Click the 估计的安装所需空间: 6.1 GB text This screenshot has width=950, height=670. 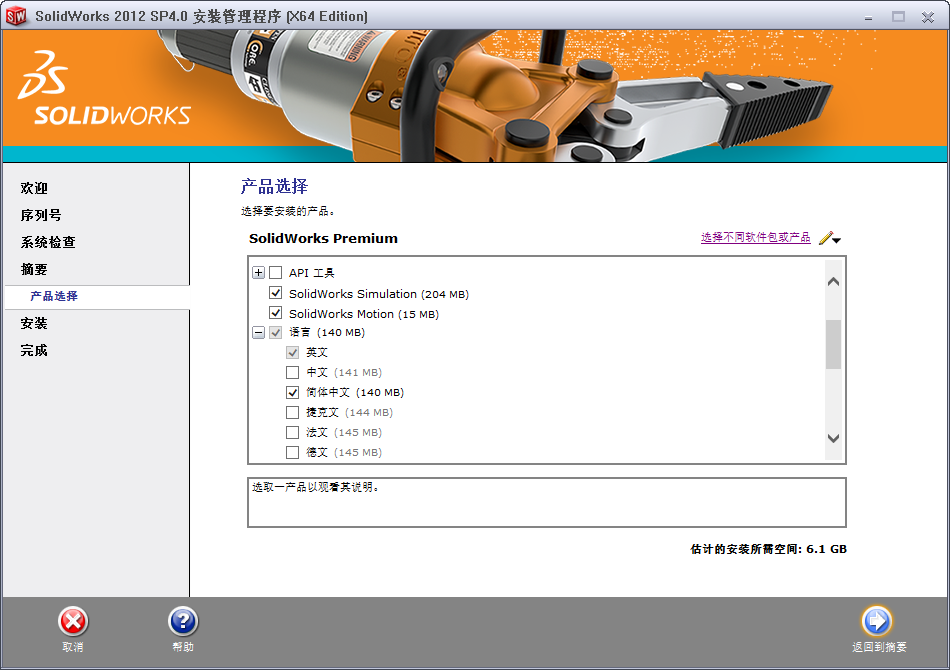click(x=768, y=549)
